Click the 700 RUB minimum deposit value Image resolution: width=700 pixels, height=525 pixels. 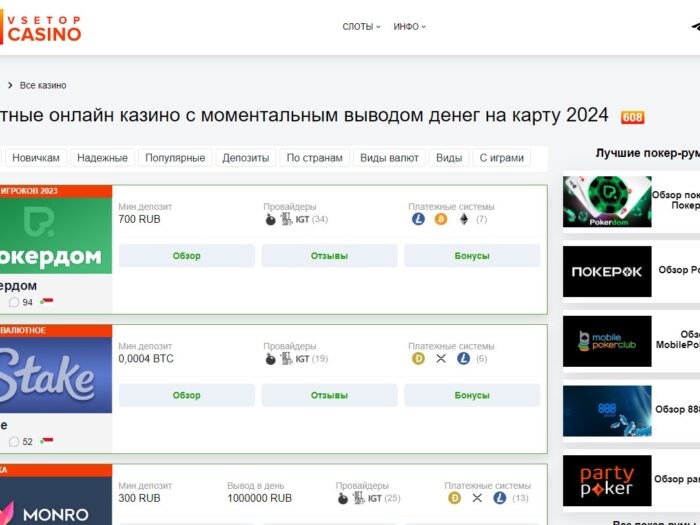click(139, 219)
